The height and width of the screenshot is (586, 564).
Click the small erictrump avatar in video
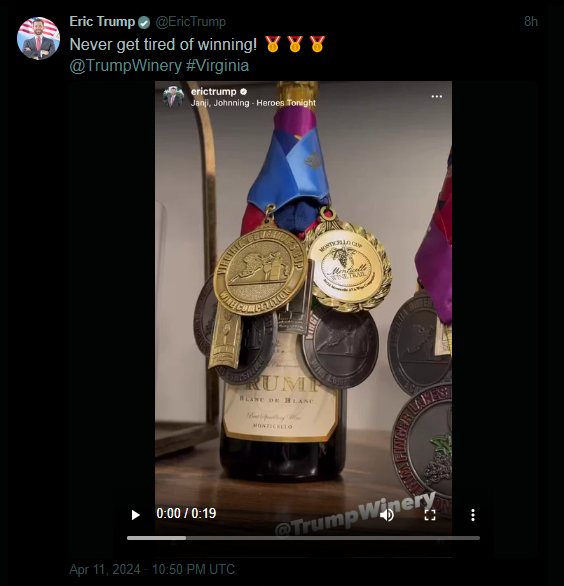[x=173, y=96]
